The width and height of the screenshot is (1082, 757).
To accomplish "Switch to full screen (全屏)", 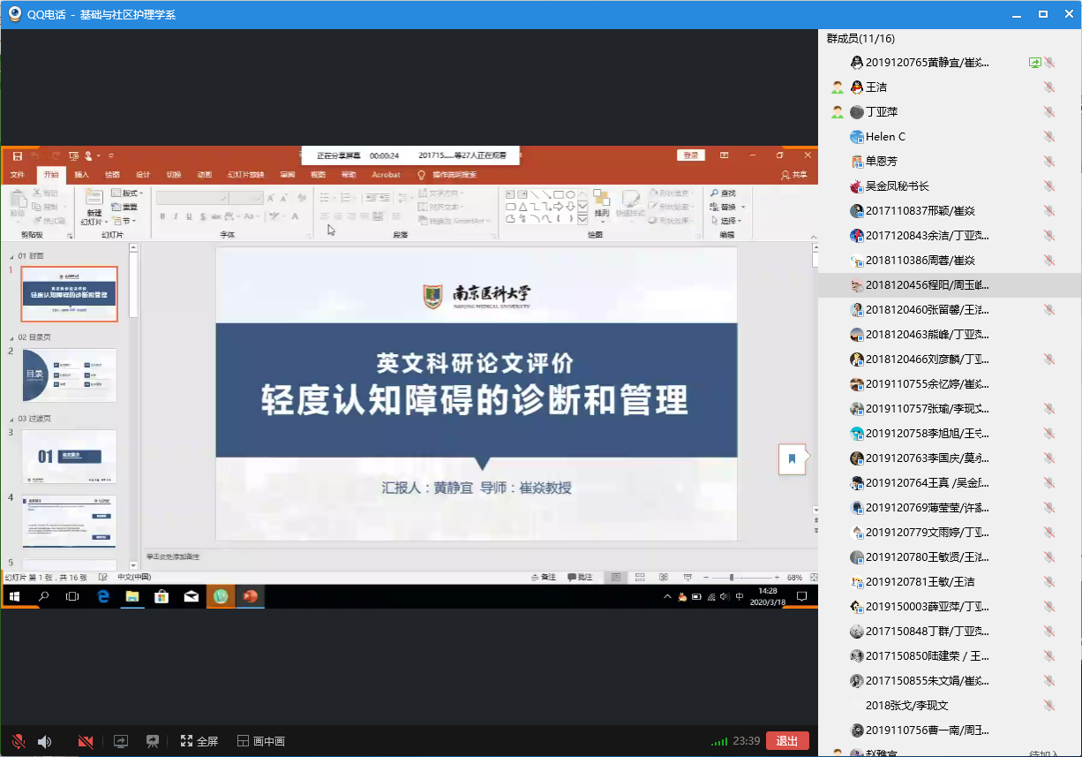I will tap(199, 741).
